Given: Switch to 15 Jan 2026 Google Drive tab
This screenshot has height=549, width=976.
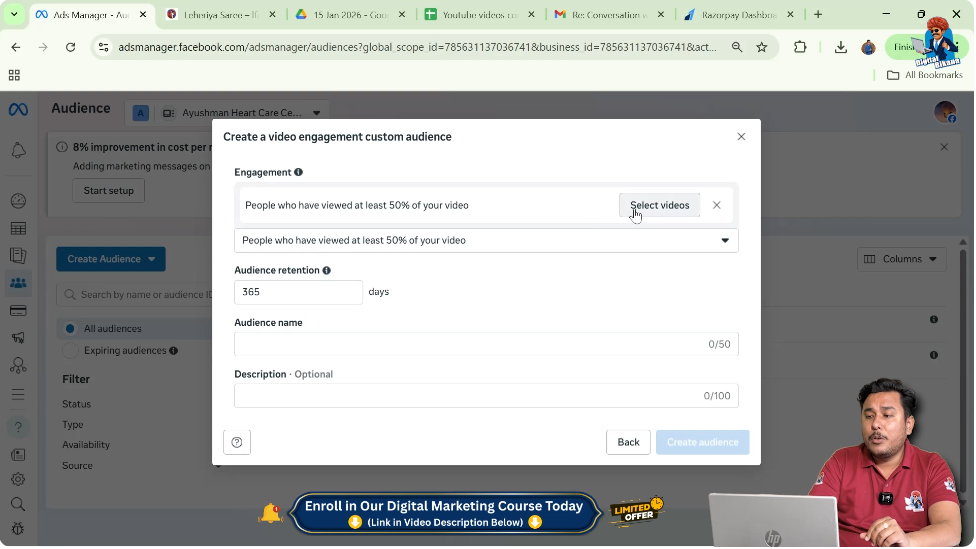Looking at the screenshot, I should tap(350, 14).
